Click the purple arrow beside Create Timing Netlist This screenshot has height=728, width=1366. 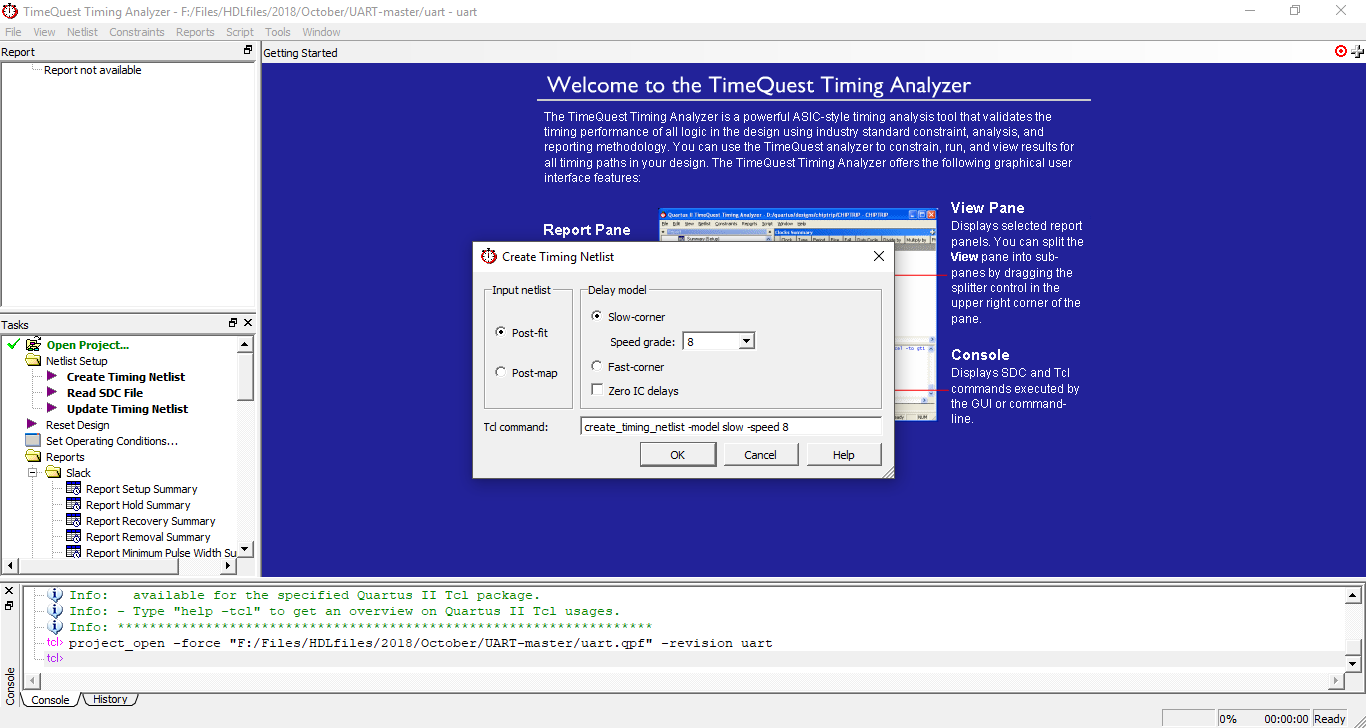(x=53, y=377)
